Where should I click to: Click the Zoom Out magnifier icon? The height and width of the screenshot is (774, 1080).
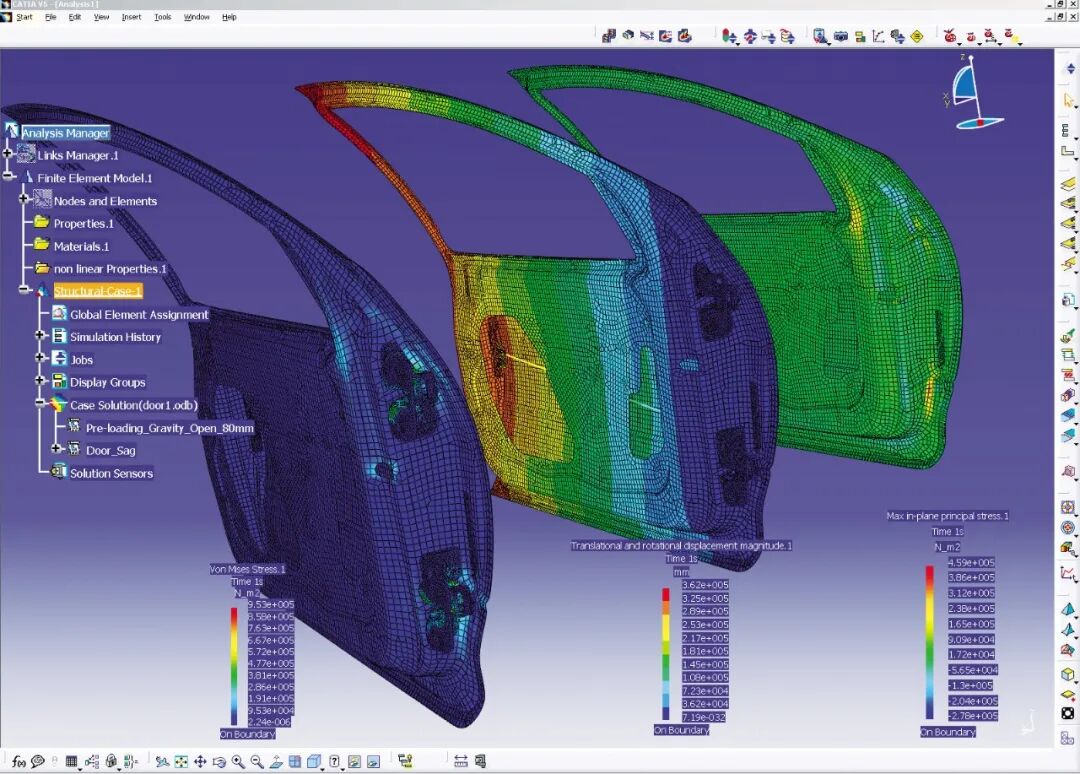pyautogui.click(x=257, y=762)
